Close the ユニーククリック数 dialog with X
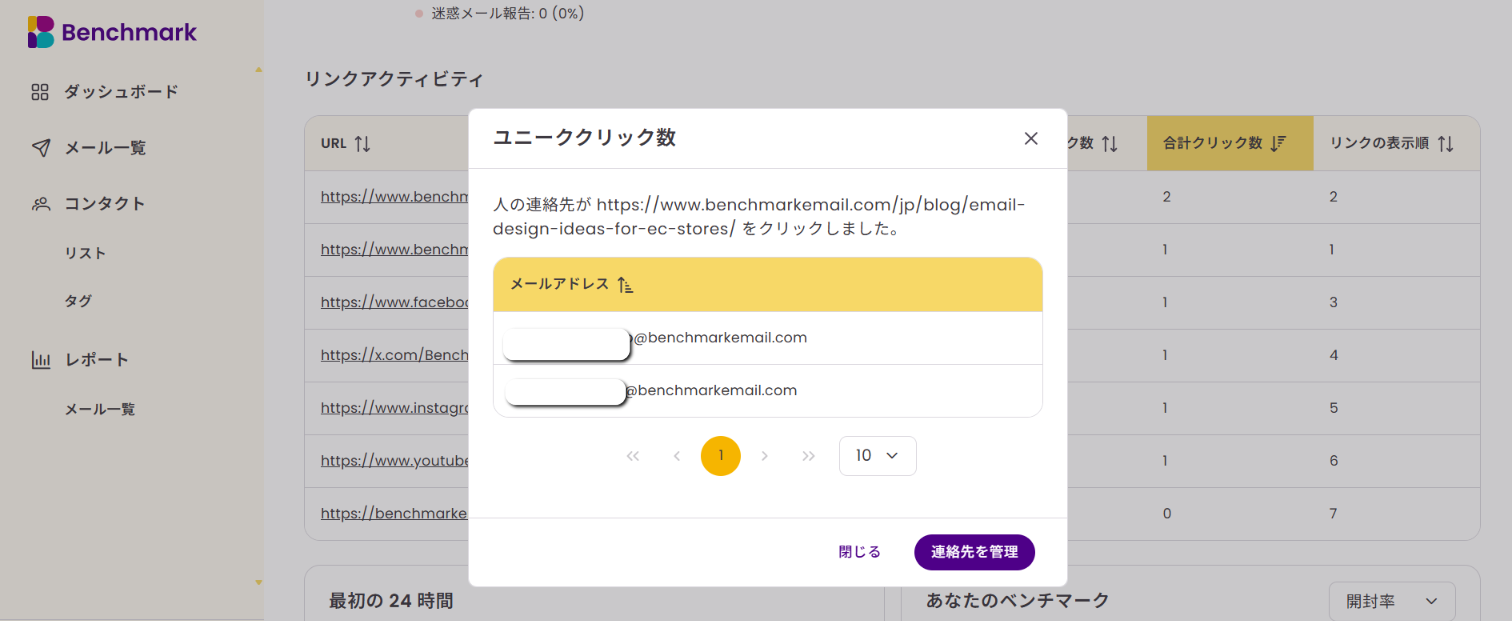Viewport: 1512px width, 621px height. (1031, 138)
